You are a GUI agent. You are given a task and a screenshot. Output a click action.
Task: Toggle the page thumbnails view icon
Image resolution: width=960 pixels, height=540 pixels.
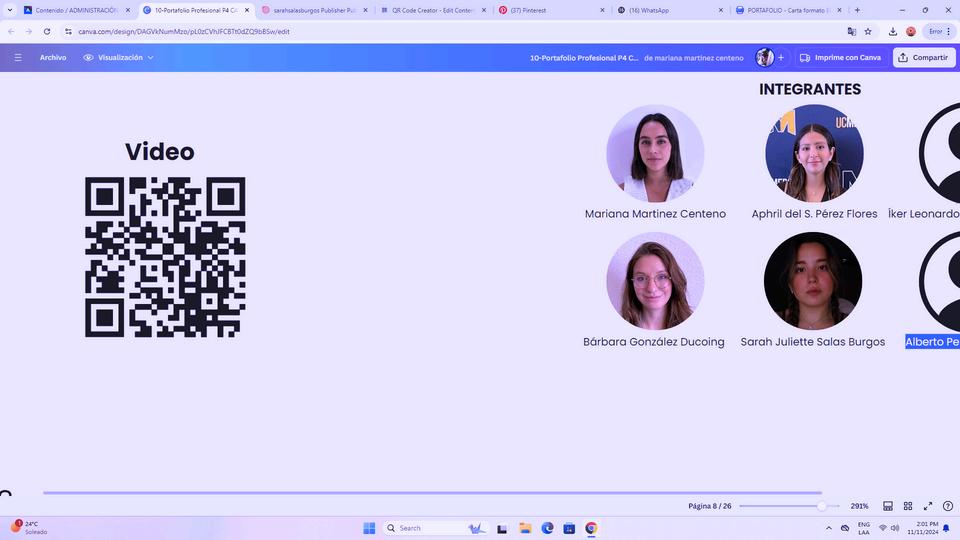tap(888, 506)
